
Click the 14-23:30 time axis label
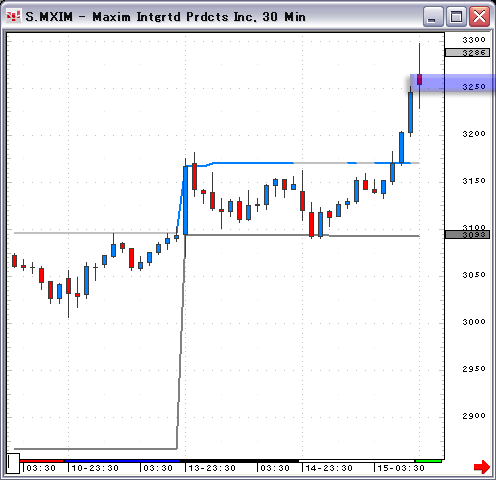329,468
